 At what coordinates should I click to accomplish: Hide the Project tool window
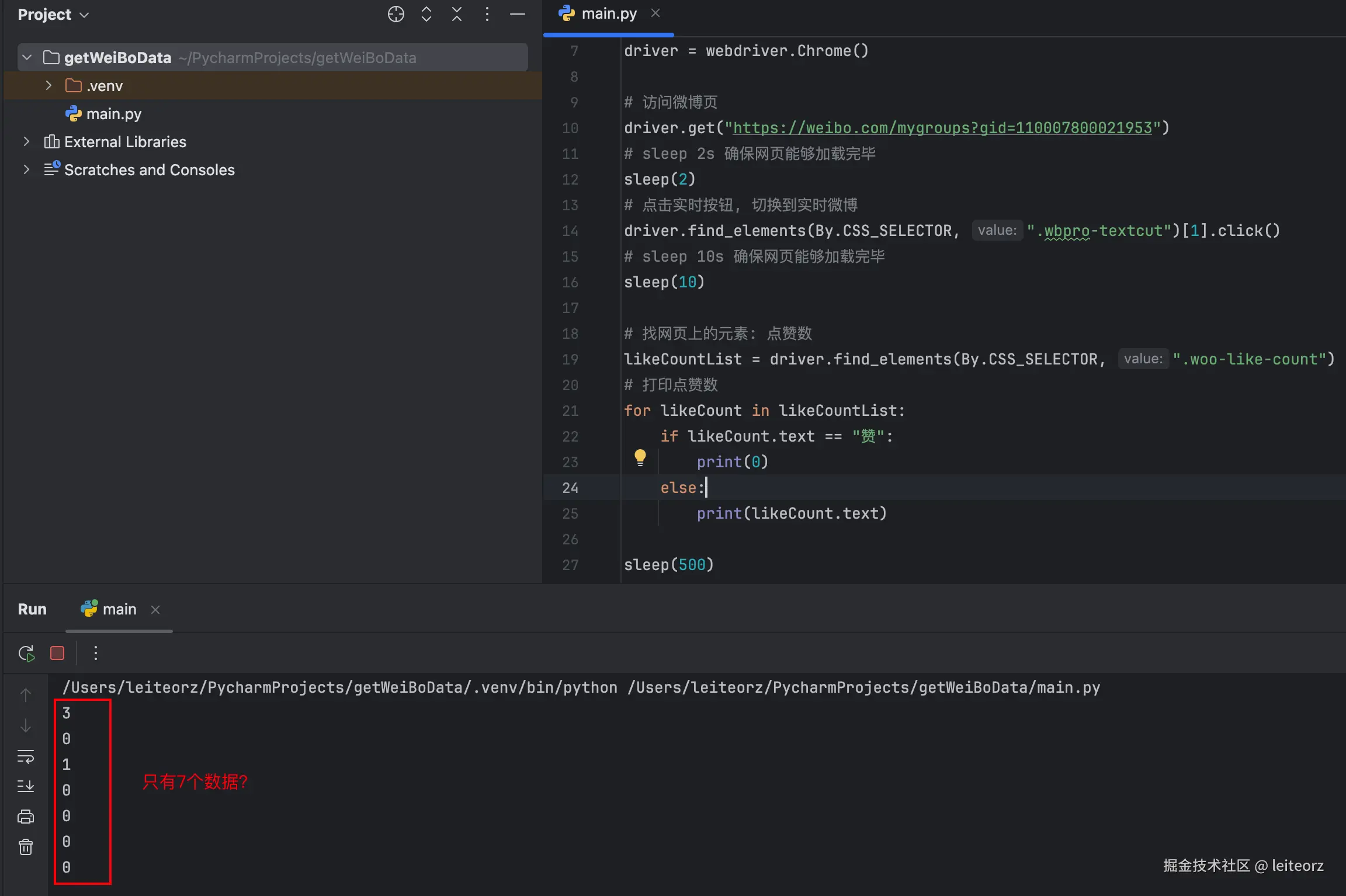(518, 14)
